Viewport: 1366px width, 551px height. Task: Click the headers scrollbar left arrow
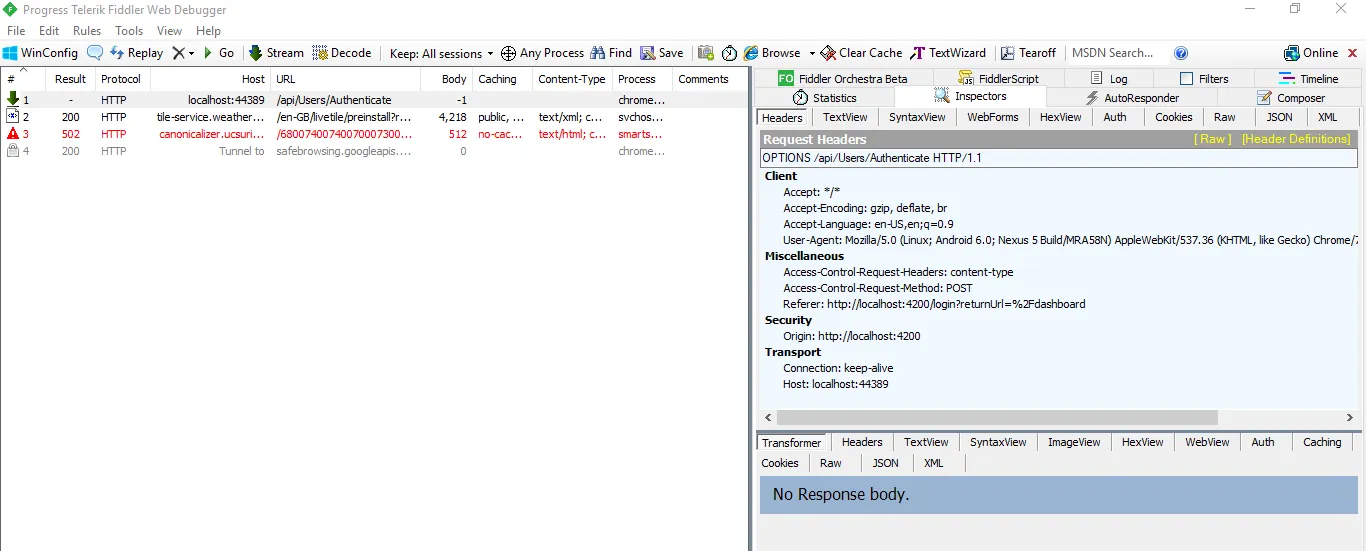(768, 417)
